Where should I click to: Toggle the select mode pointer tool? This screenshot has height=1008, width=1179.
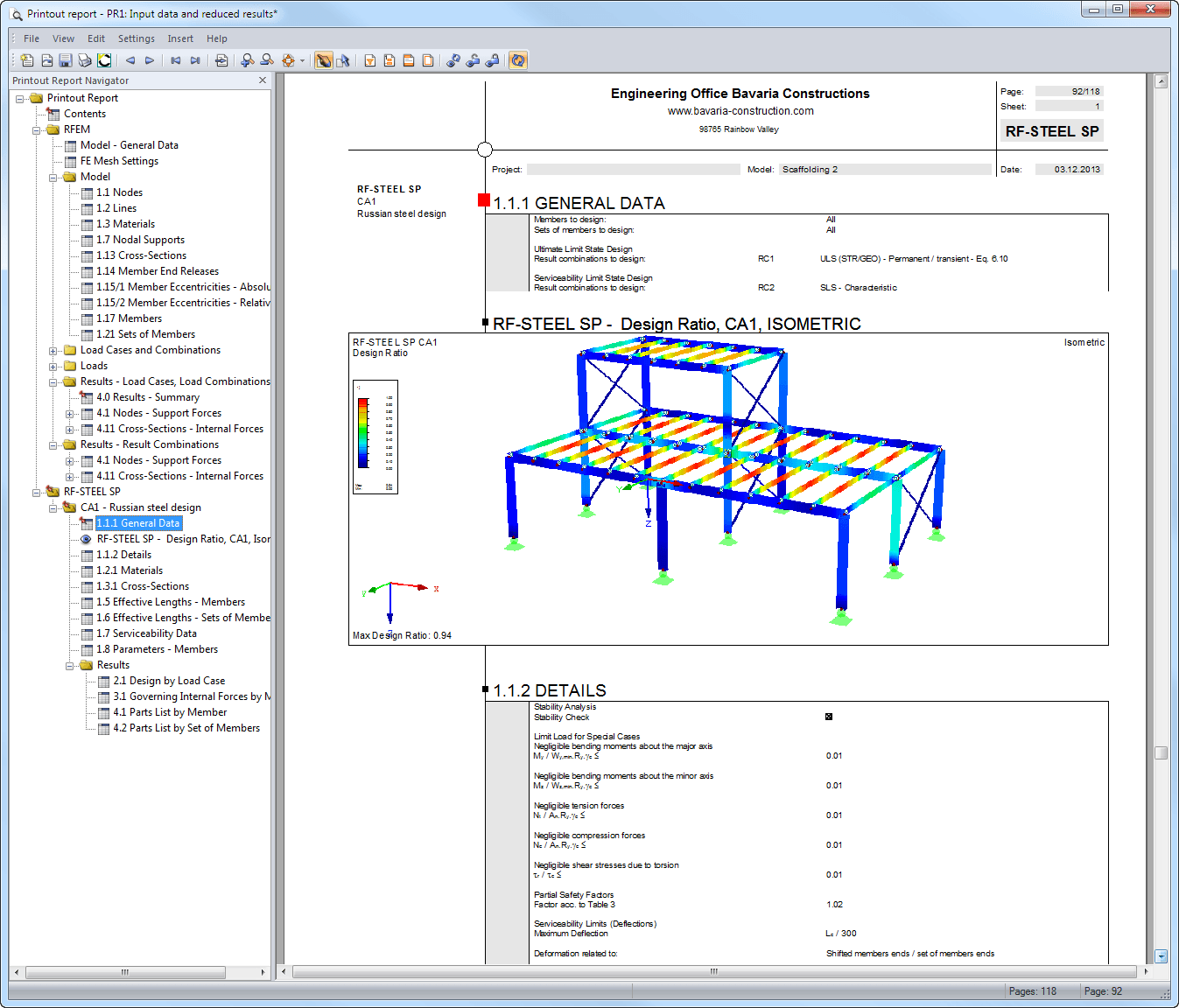343,60
